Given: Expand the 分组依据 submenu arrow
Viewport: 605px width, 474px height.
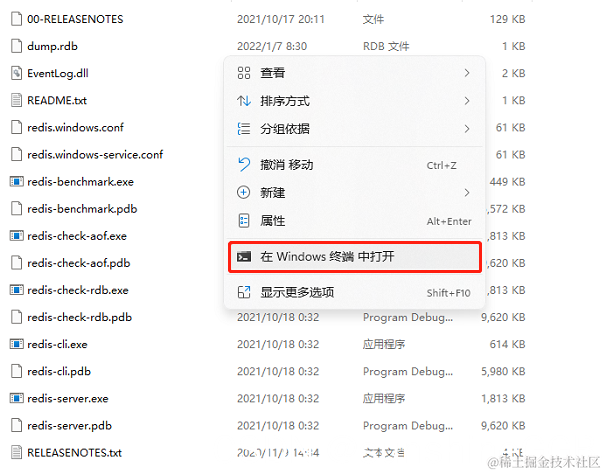Looking at the screenshot, I should [467, 129].
